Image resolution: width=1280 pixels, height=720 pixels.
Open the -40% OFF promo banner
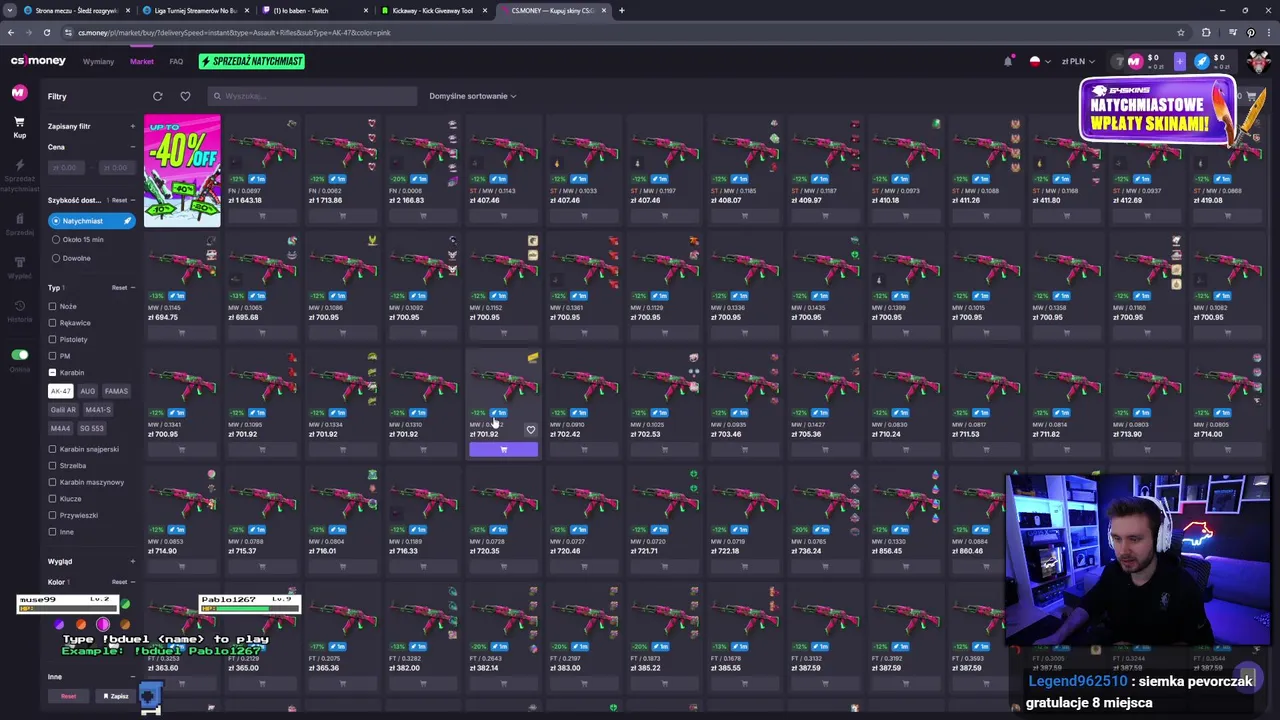(182, 171)
